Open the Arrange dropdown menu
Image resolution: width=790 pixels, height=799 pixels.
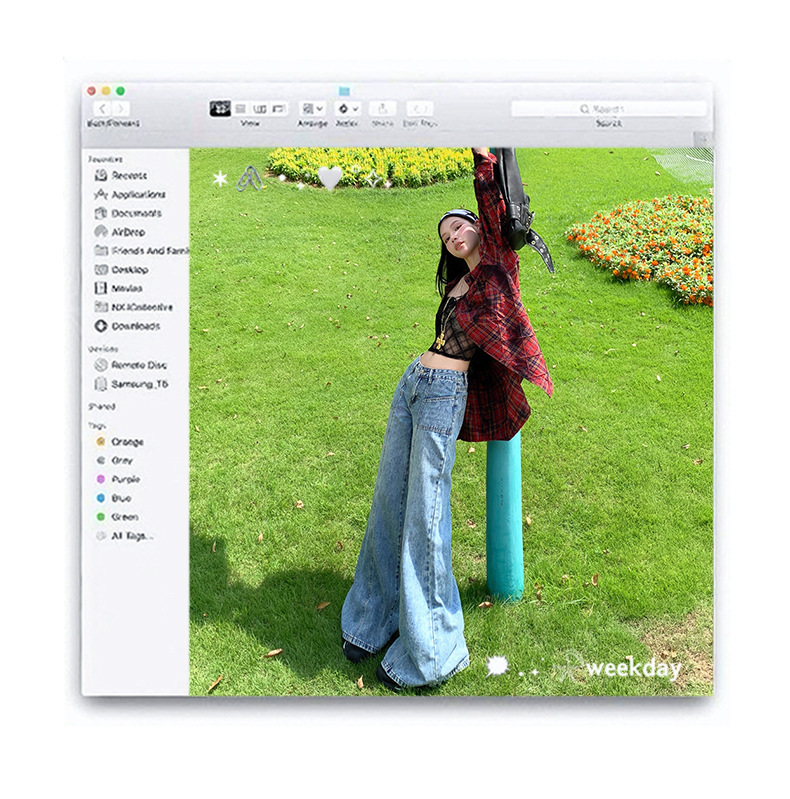pyautogui.click(x=313, y=108)
